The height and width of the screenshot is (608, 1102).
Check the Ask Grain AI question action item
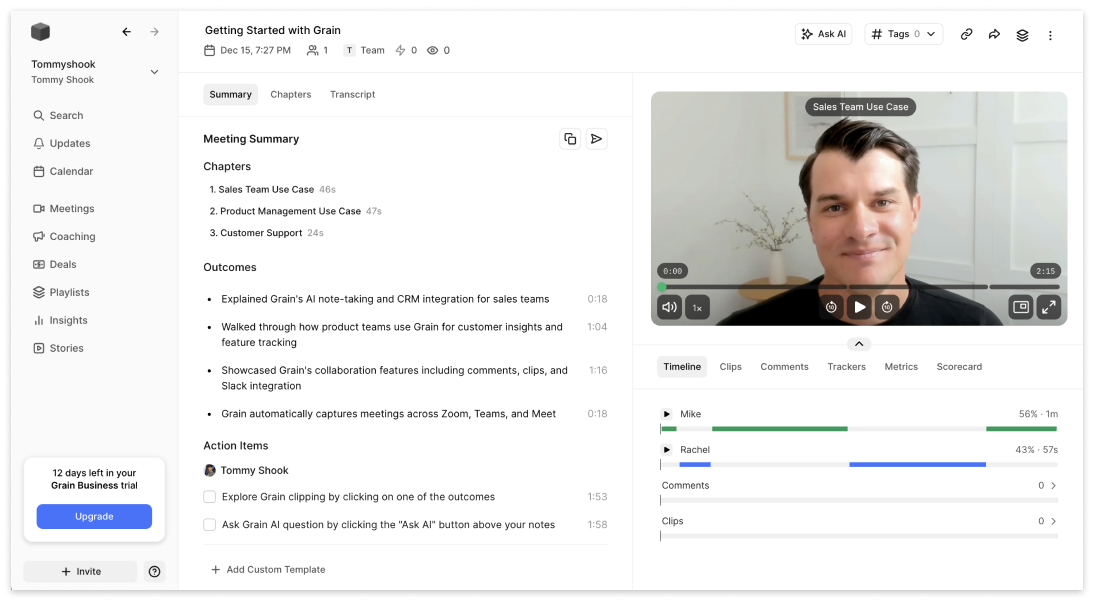pos(209,525)
